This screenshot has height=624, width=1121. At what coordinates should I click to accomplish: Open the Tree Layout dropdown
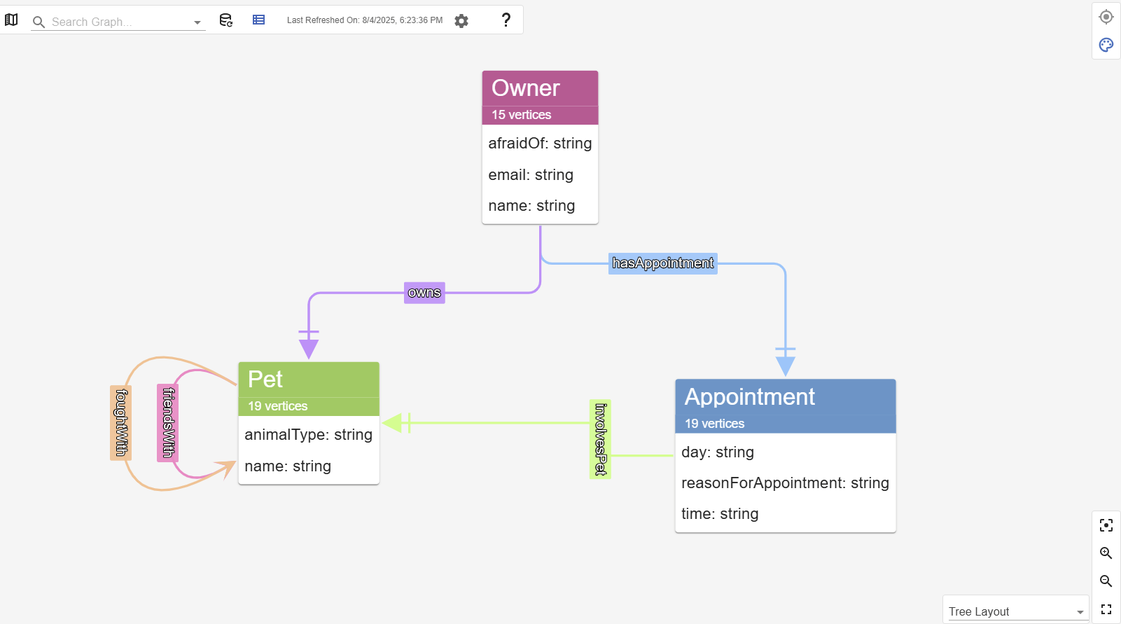point(1015,611)
